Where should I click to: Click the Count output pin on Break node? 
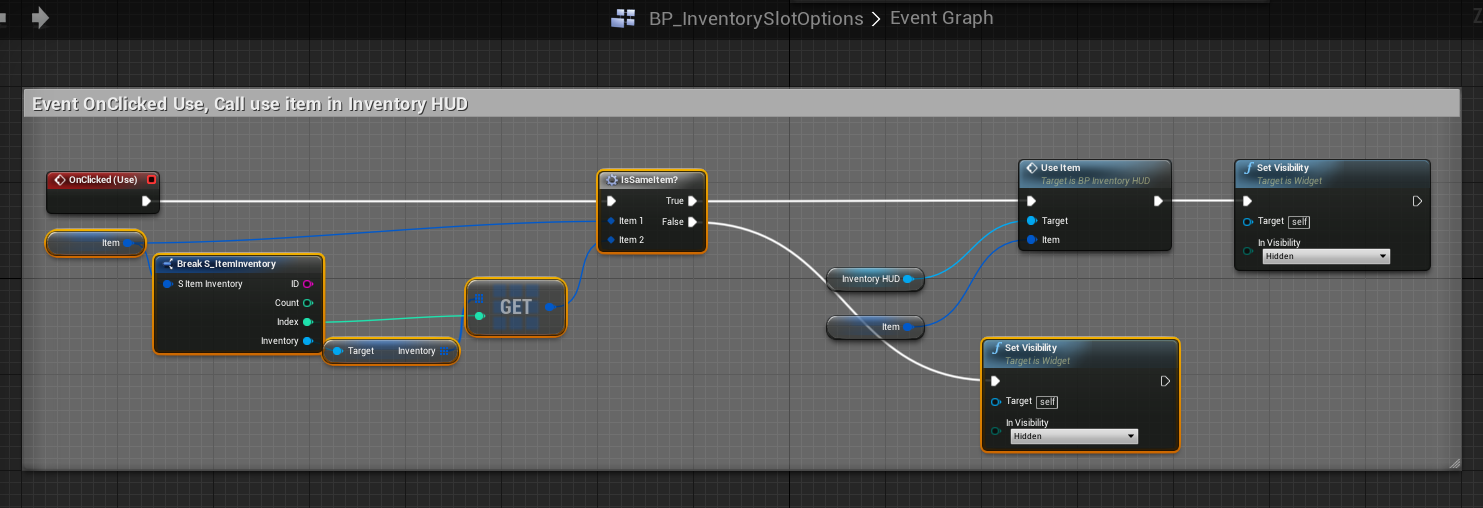(x=308, y=303)
